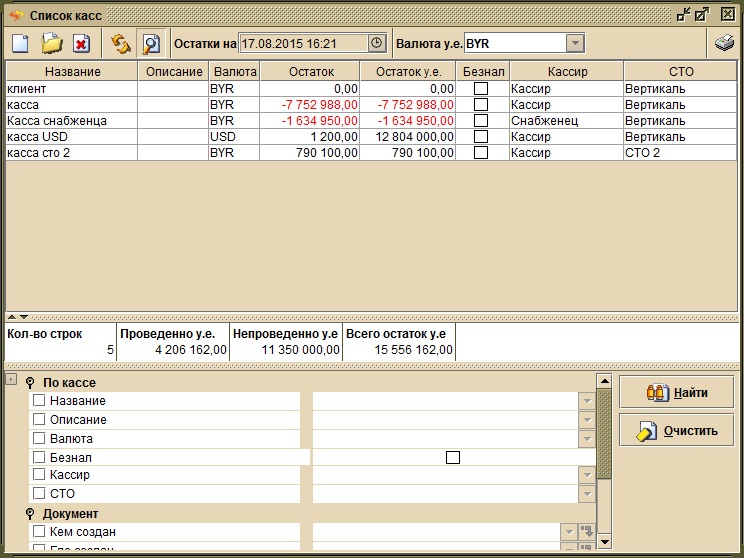
Task: Toggle Безнал checkbox for Касса снабженца row
Action: [x=481, y=121]
